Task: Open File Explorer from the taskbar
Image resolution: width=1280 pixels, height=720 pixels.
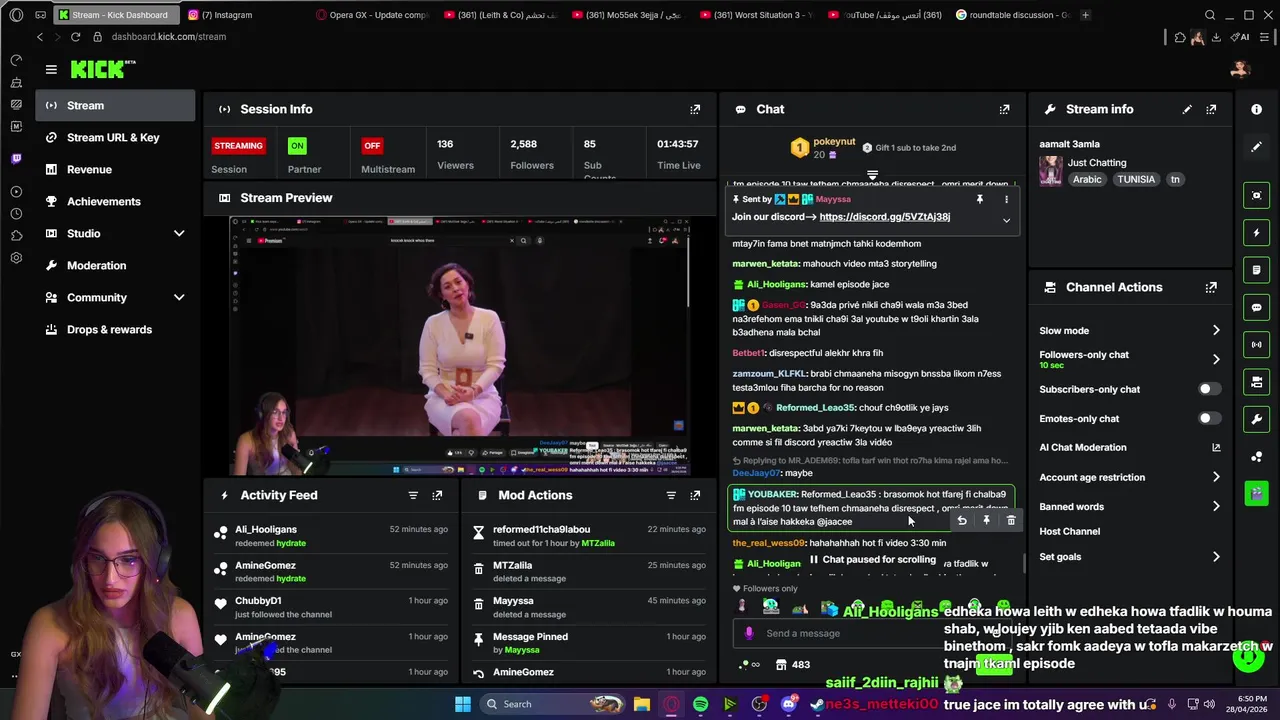Action: (x=641, y=704)
